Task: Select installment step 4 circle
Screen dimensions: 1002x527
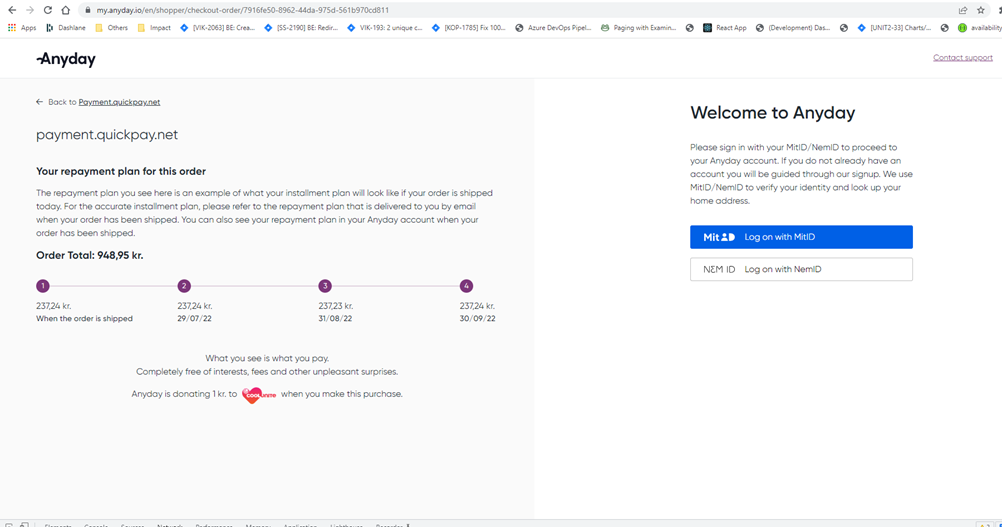Action: coord(466,286)
